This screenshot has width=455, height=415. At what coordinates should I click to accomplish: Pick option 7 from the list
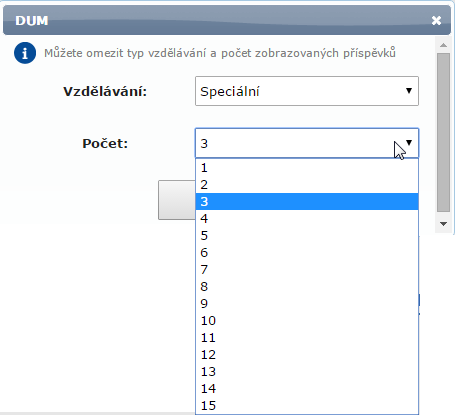(x=307, y=270)
